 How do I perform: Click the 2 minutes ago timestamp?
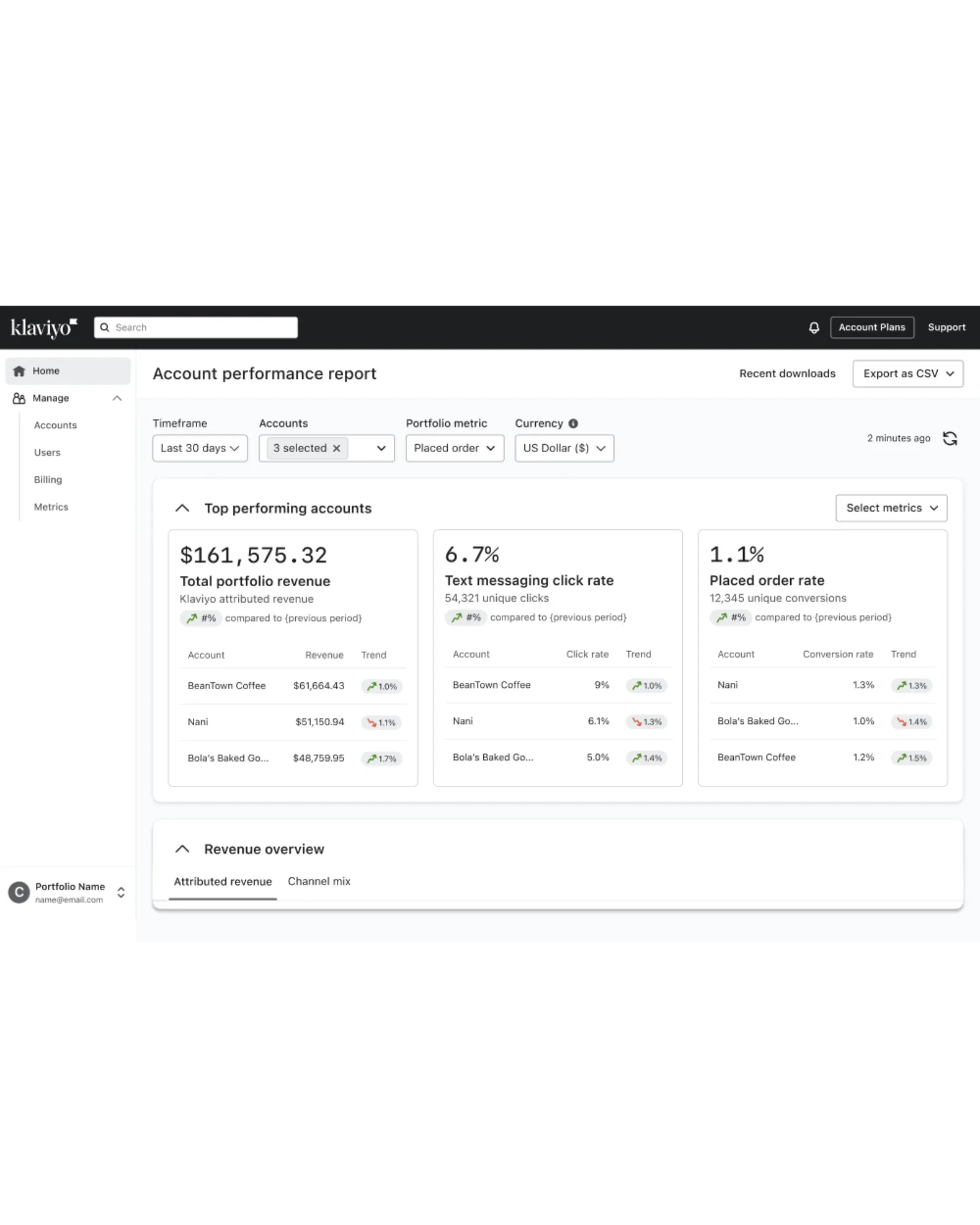899,439
